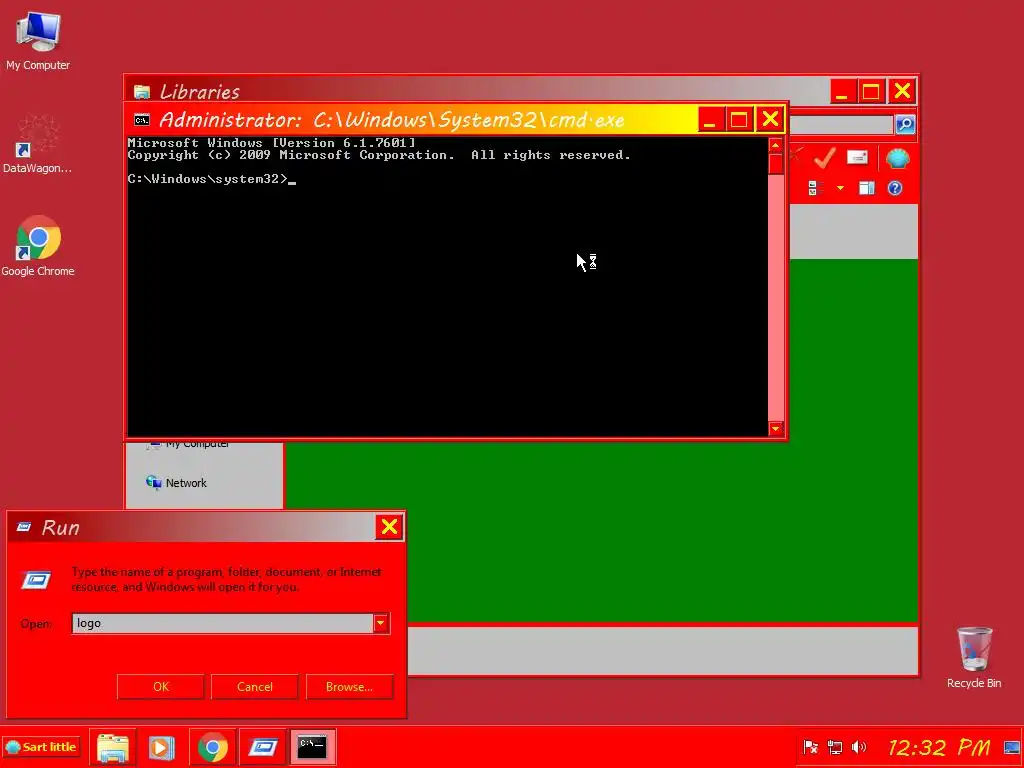Open the view options dropdown arrow in Libraries
1024x768 pixels.
(x=840, y=188)
